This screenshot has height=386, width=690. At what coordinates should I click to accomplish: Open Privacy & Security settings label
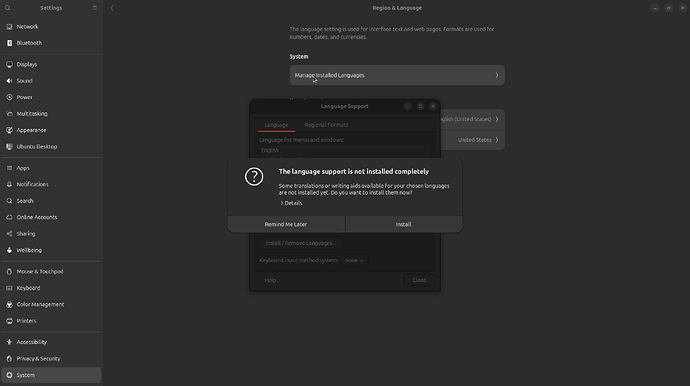tap(38, 359)
